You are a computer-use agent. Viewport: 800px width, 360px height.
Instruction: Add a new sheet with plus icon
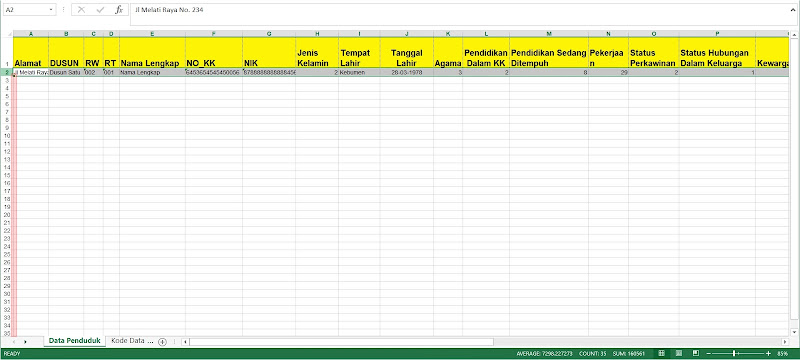point(162,342)
